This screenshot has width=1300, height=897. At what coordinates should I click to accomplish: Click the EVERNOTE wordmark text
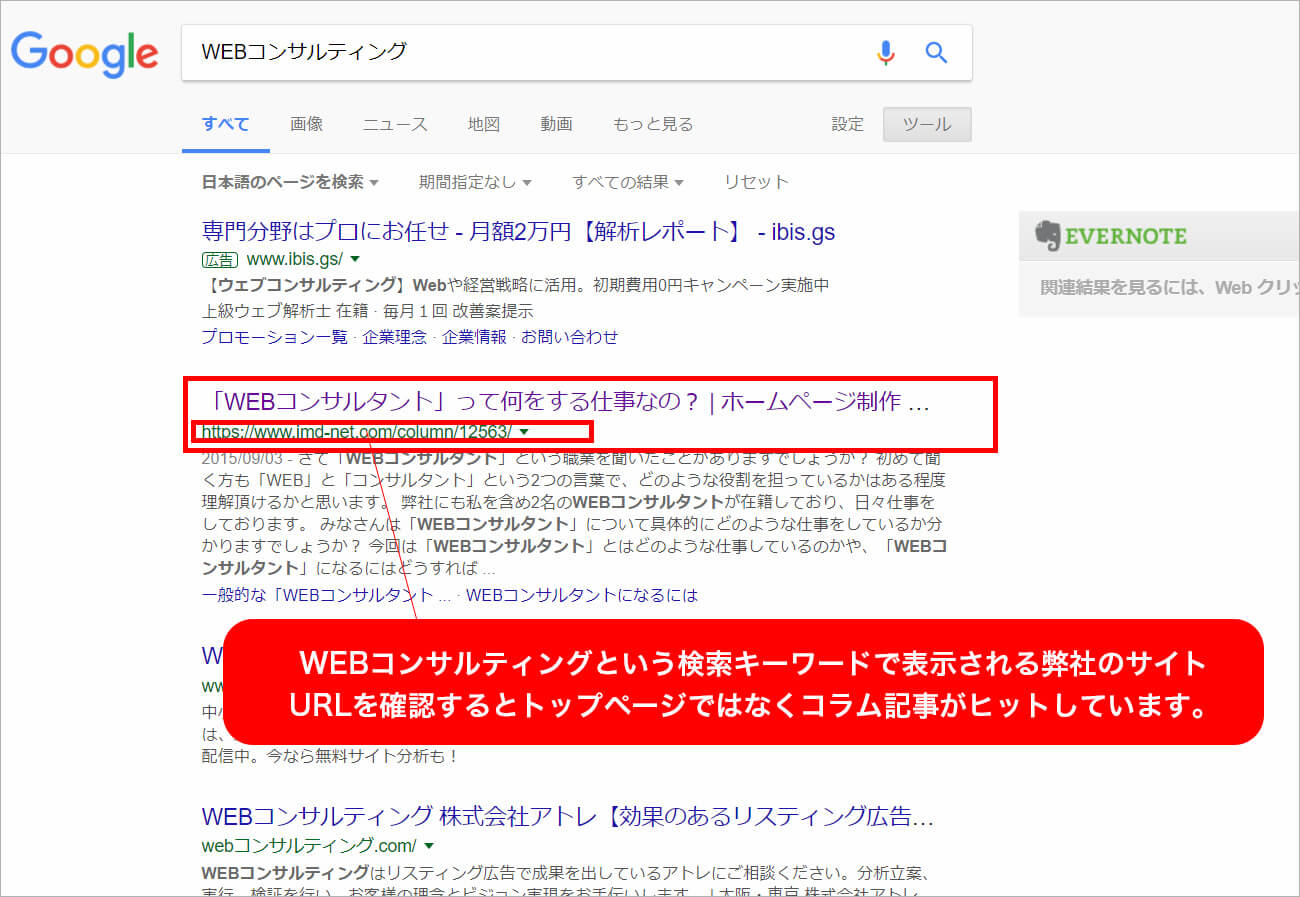click(x=1126, y=236)
